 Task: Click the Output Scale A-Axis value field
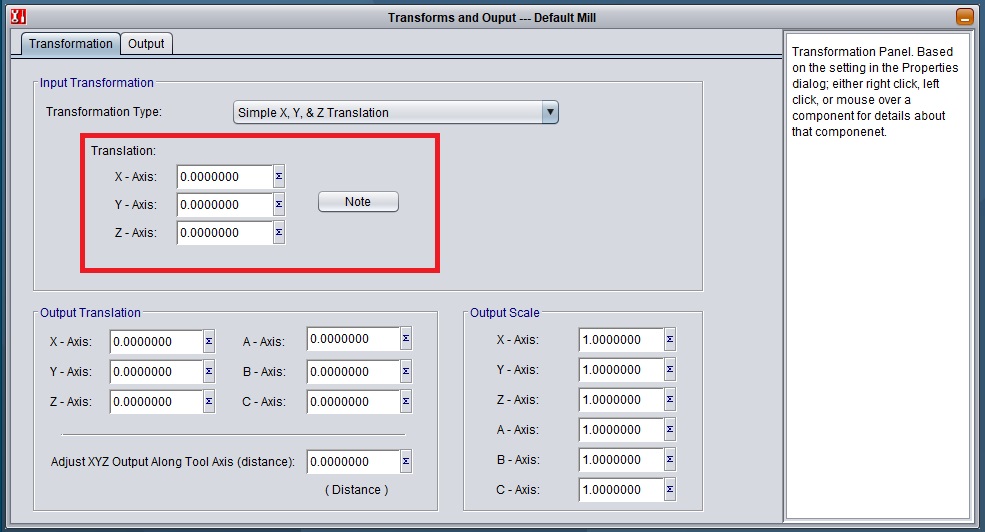[620, 430]
